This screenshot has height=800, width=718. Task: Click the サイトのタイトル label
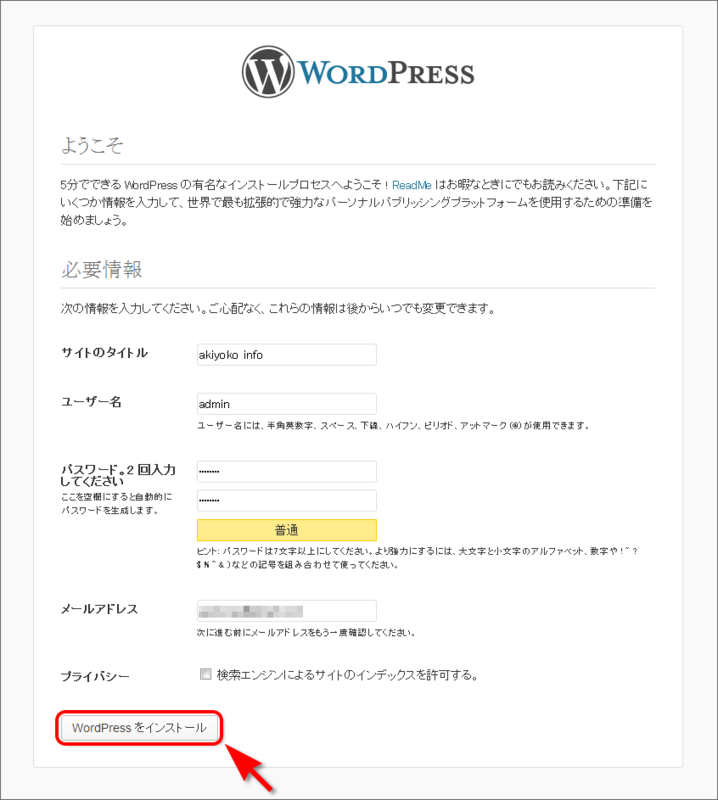click(105, 353)
